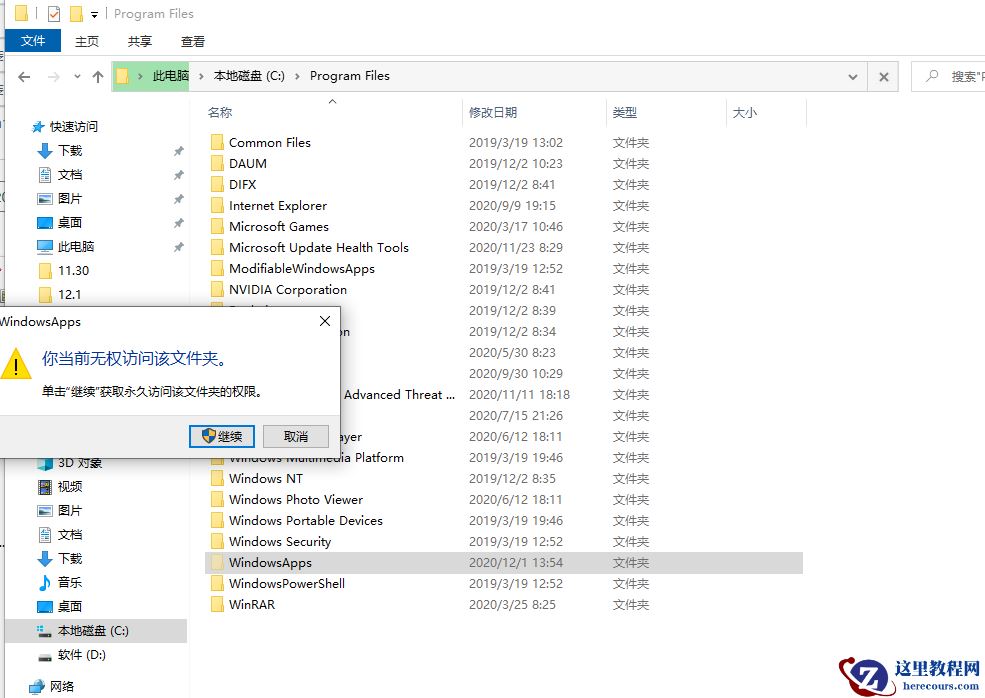This screenshot has width=985, height=698.
Task: Unpin 下载 from Quick Access using its pin icon
Action: click(x=178, y=150)
